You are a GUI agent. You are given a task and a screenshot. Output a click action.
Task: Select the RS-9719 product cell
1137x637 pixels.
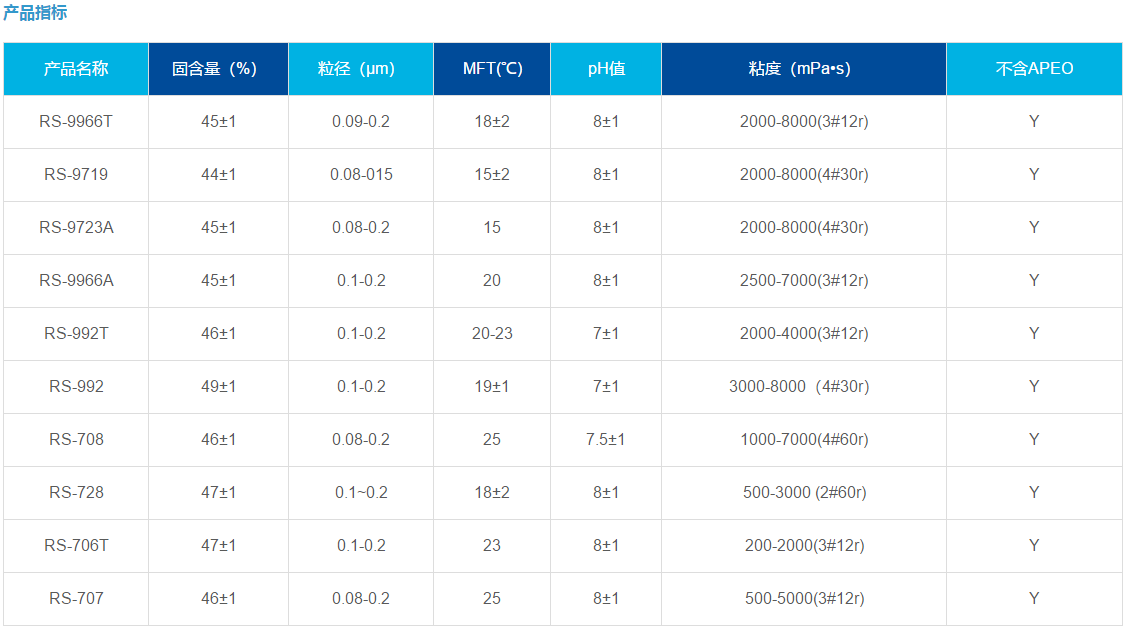pyautogui.click(x=76, y=175)
